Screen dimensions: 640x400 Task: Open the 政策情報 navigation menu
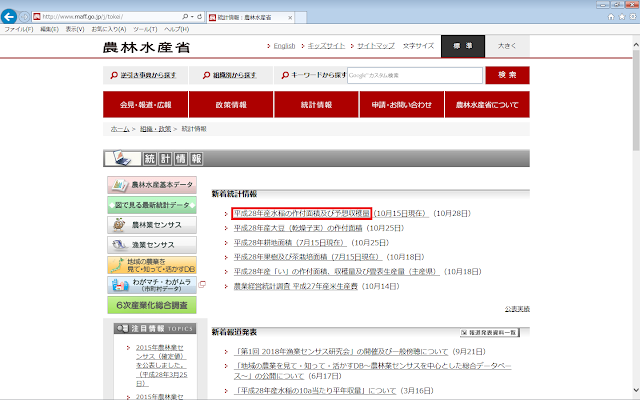coord(235,104)
